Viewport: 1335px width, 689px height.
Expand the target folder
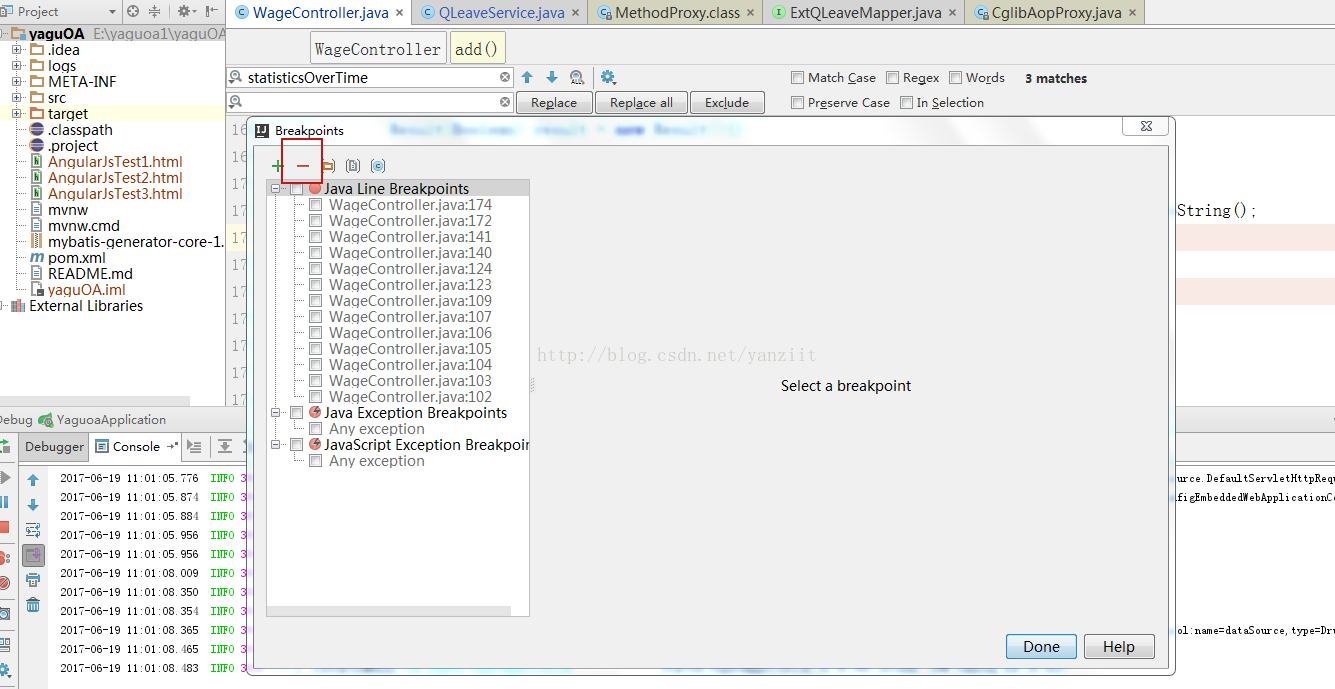click(17, 114)
